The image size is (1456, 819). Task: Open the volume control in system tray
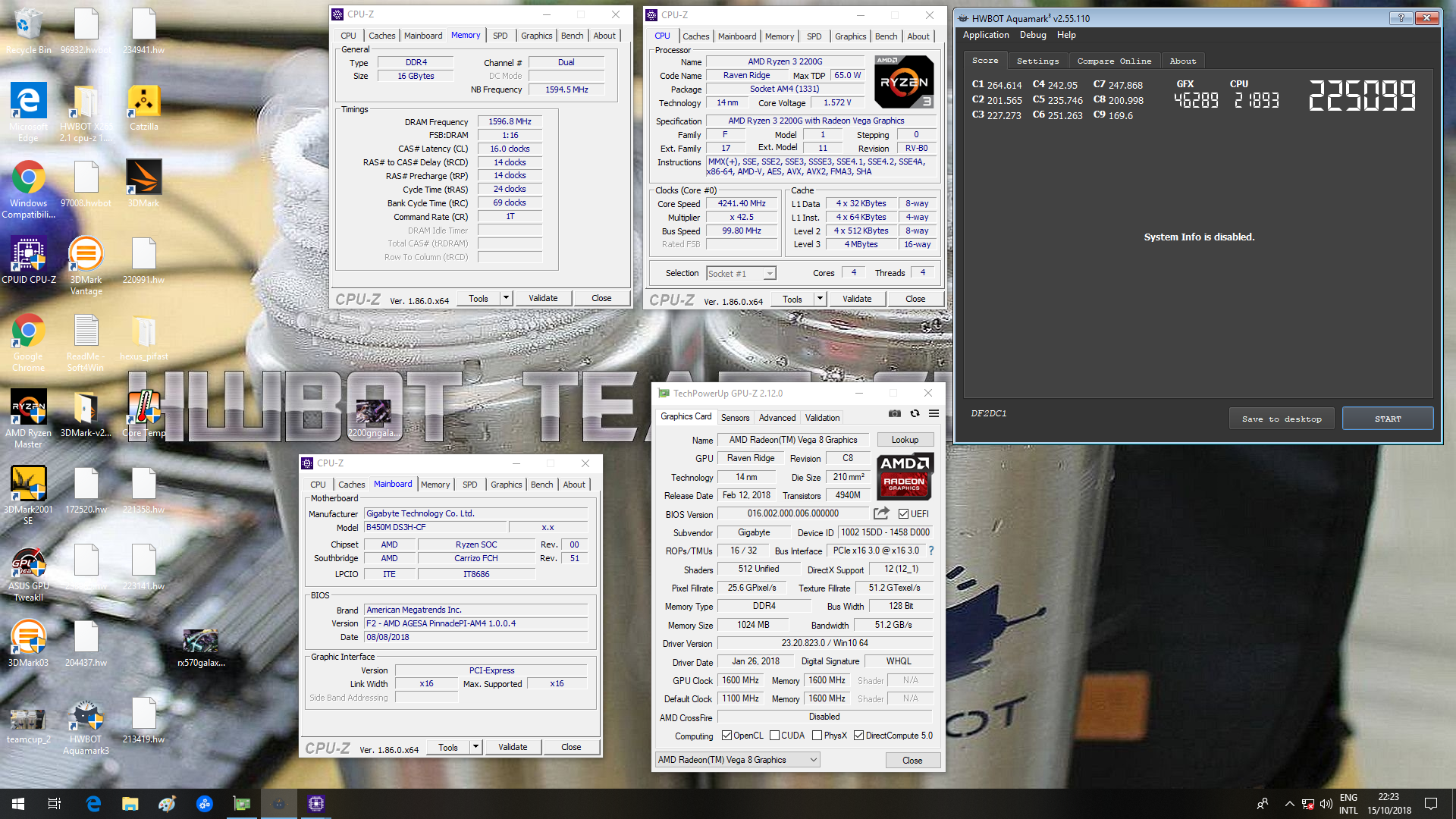point(1326,804)
